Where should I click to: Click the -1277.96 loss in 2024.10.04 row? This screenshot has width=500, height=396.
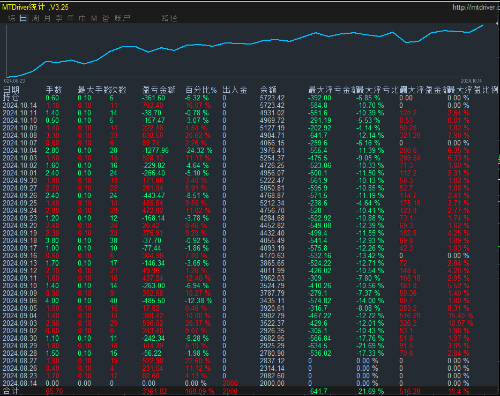[x=156, y=150]
